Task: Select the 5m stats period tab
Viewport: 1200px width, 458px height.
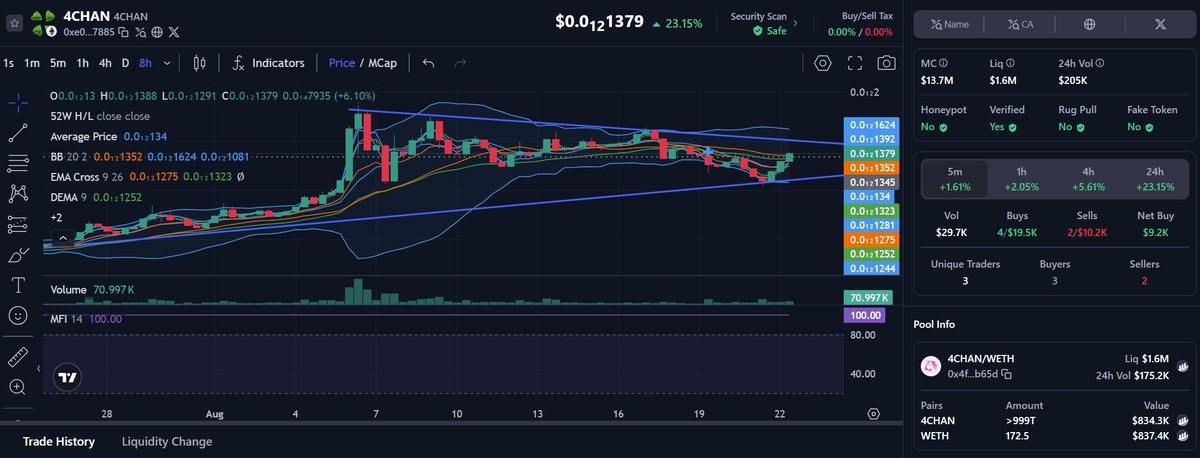Action: pos(954,178)
